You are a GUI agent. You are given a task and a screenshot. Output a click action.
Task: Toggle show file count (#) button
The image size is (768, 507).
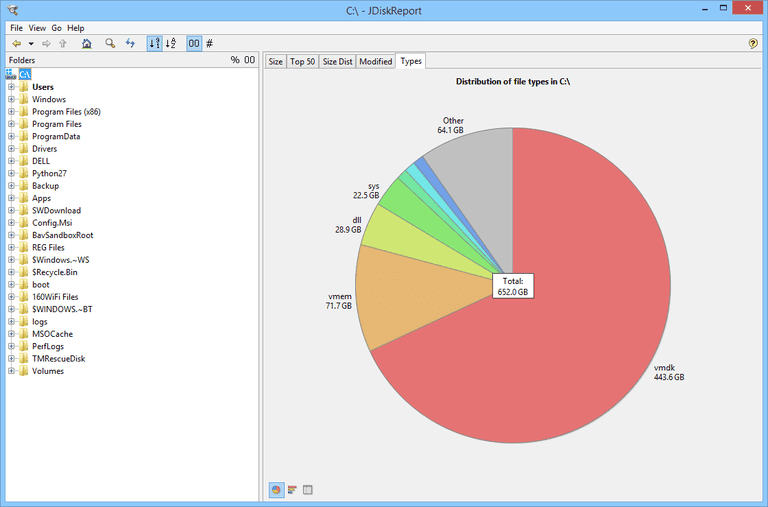click(210, 44)
